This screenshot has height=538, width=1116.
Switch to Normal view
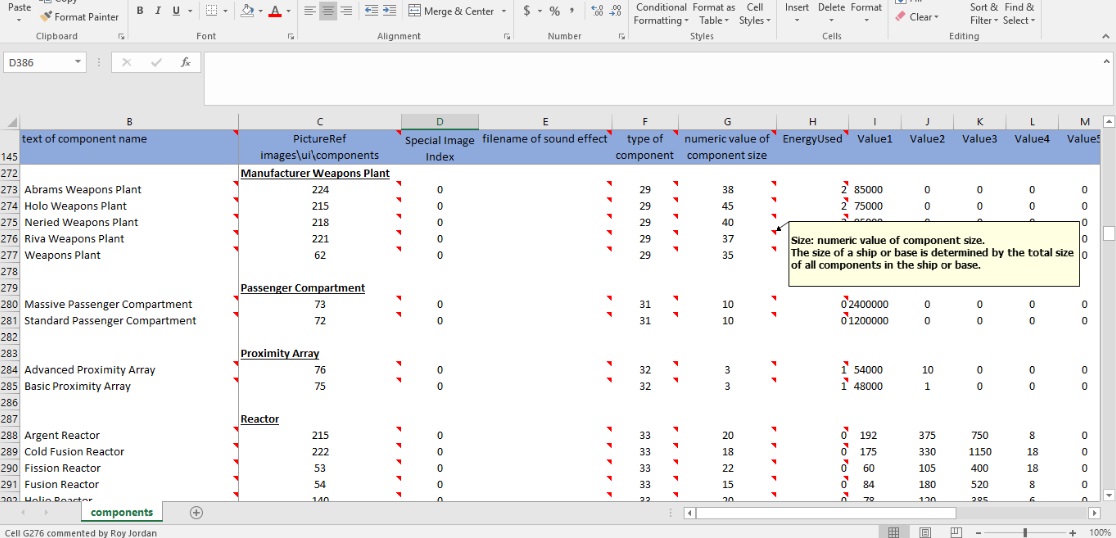click(x=894, y=532)
